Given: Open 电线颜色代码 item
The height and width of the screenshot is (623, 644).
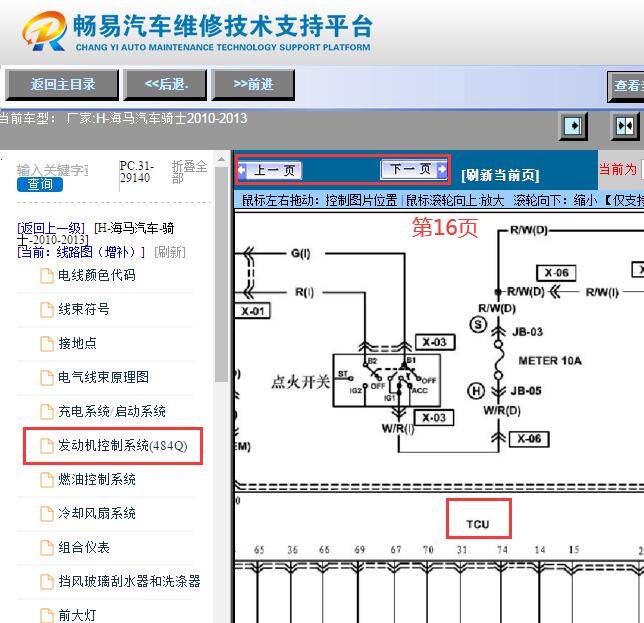Looking at the screenshot, I should click(x=97, y=275).
